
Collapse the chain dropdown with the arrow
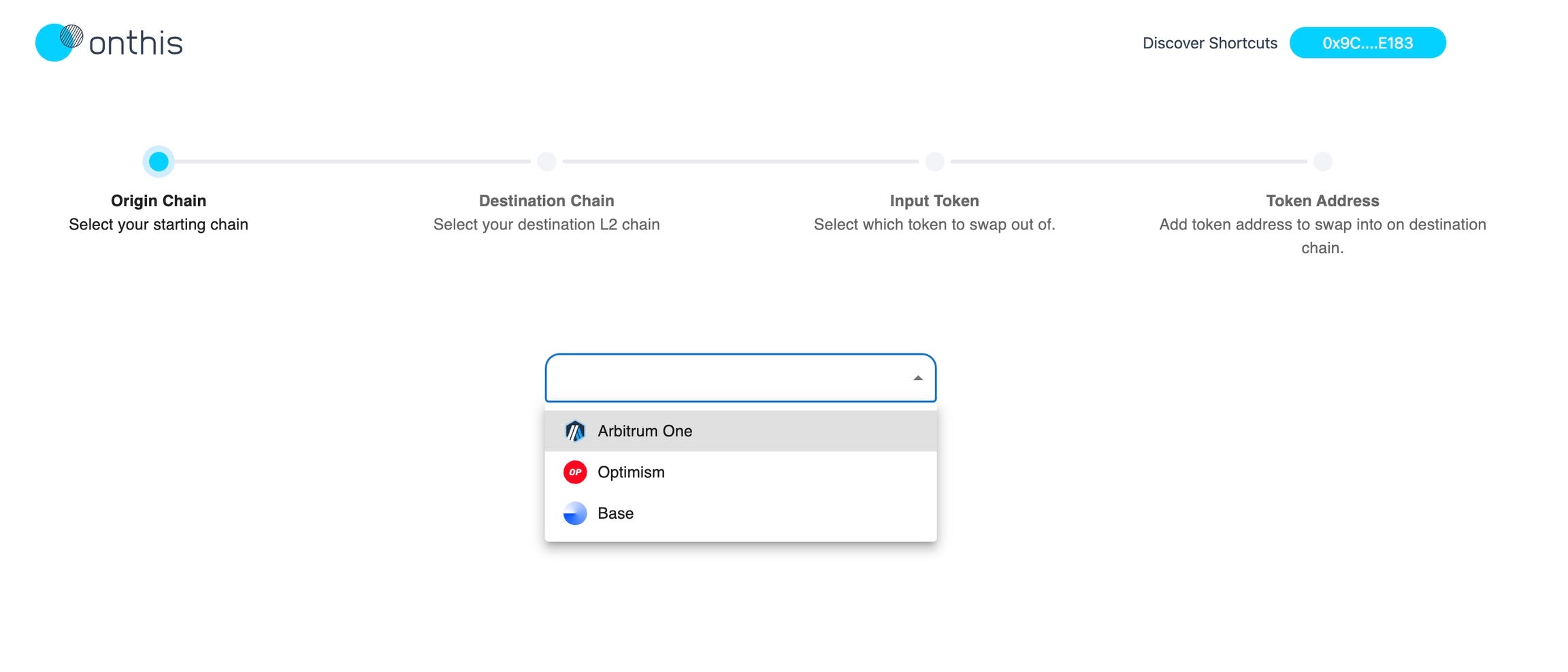pyautogui.click(x=917, y=378)
